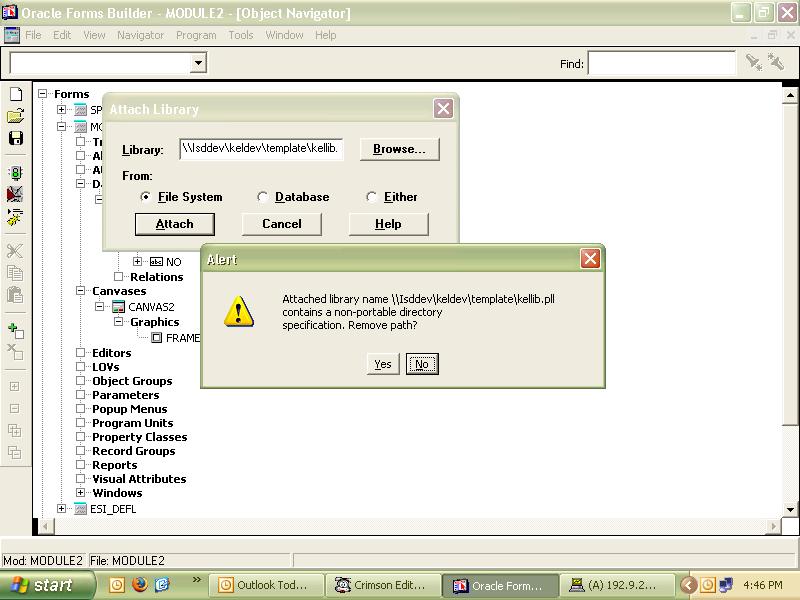Open the Navigator menu
This screenshot has height=600, width=800.
coord(140,35)
